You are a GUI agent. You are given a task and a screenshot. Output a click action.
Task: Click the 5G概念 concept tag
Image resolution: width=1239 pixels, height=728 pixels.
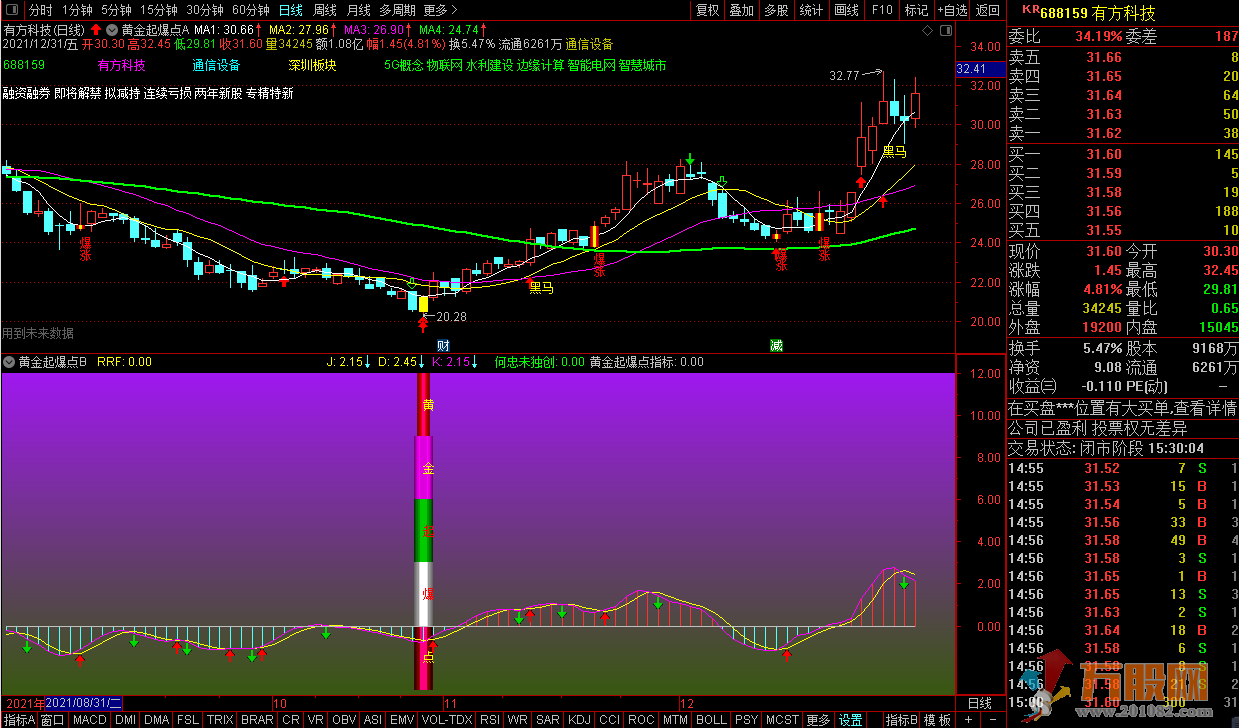(403, 66)
